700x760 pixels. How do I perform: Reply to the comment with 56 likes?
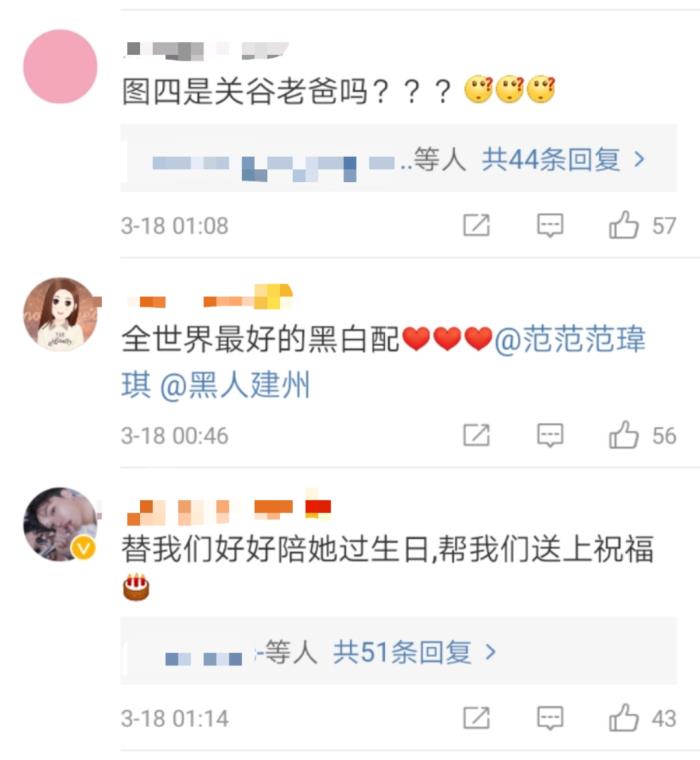(x=550, y=435)
